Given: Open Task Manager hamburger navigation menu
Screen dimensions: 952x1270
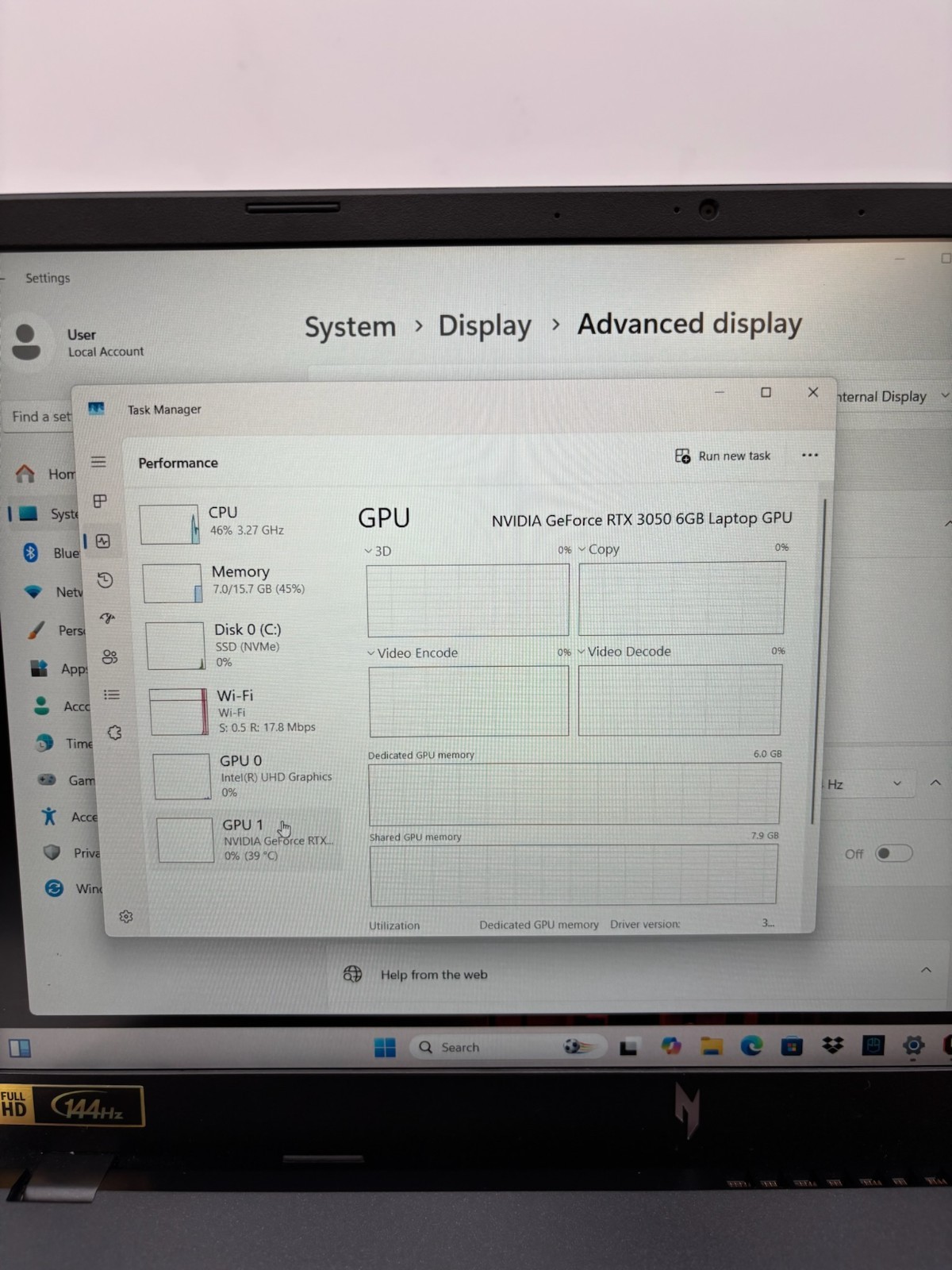Looking at the screenshot, I should [x=98, y=462].
